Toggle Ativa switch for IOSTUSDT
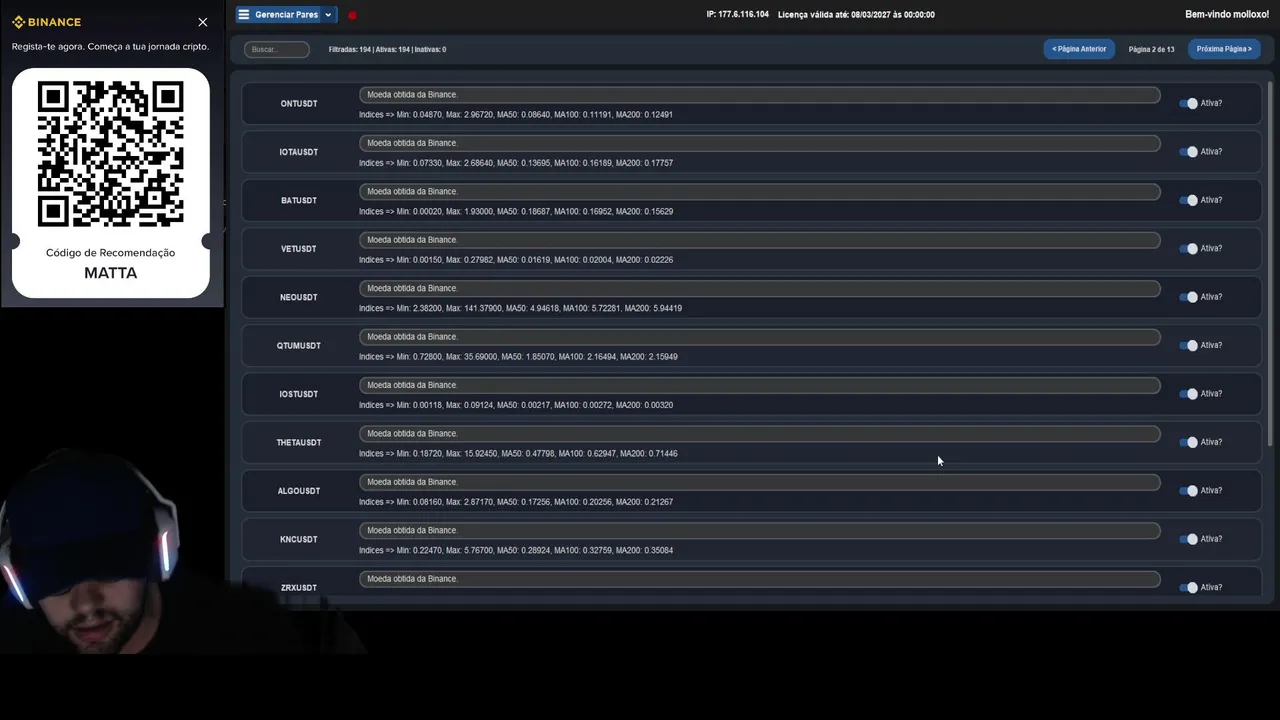Viewport: 1280px width, 720px height. [1188, 394]
